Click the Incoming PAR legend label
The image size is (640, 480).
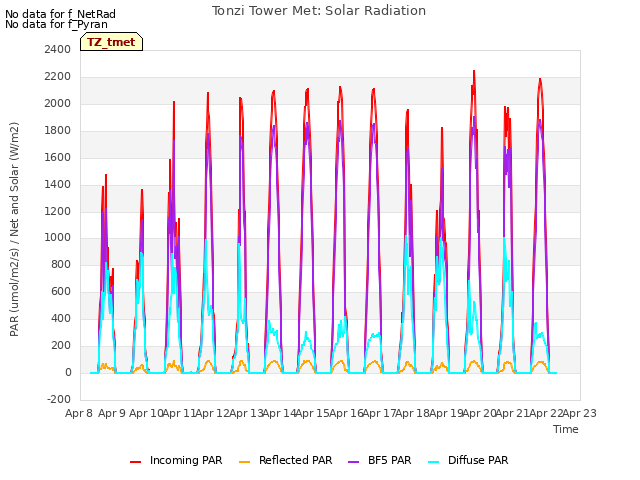pyautogui.click(x=186, y=460)
